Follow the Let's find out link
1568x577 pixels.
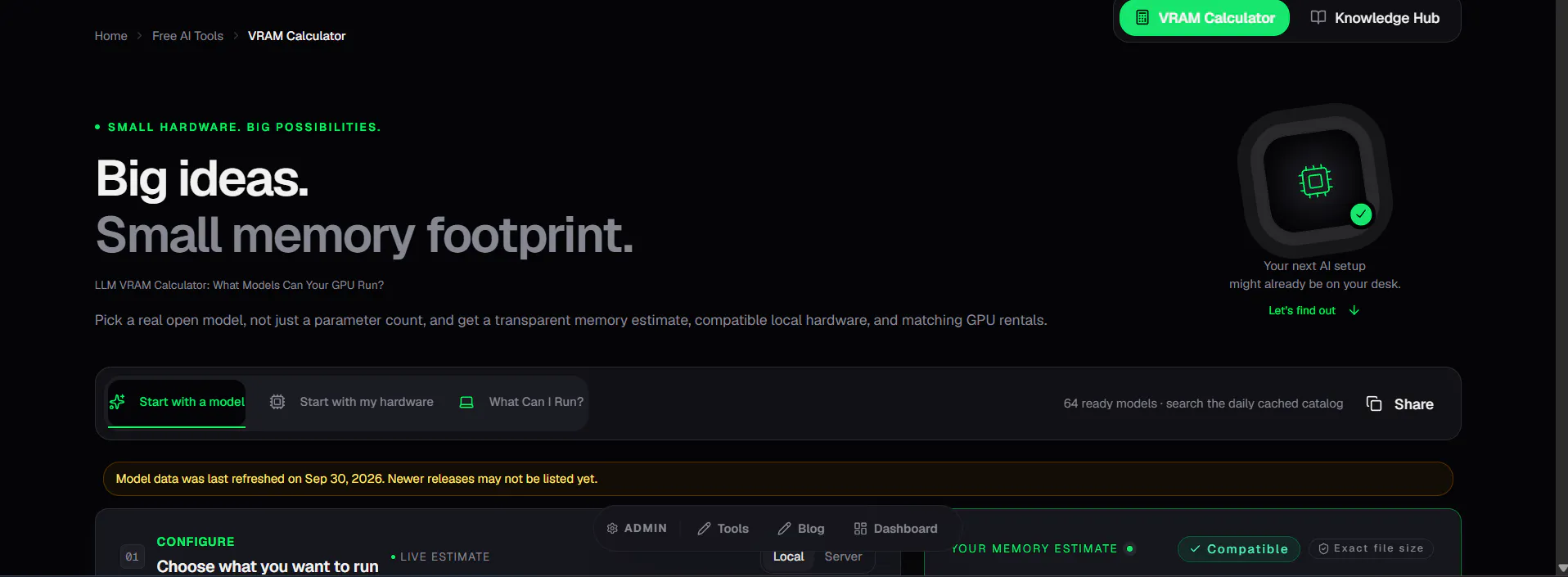pos(1313,310)
